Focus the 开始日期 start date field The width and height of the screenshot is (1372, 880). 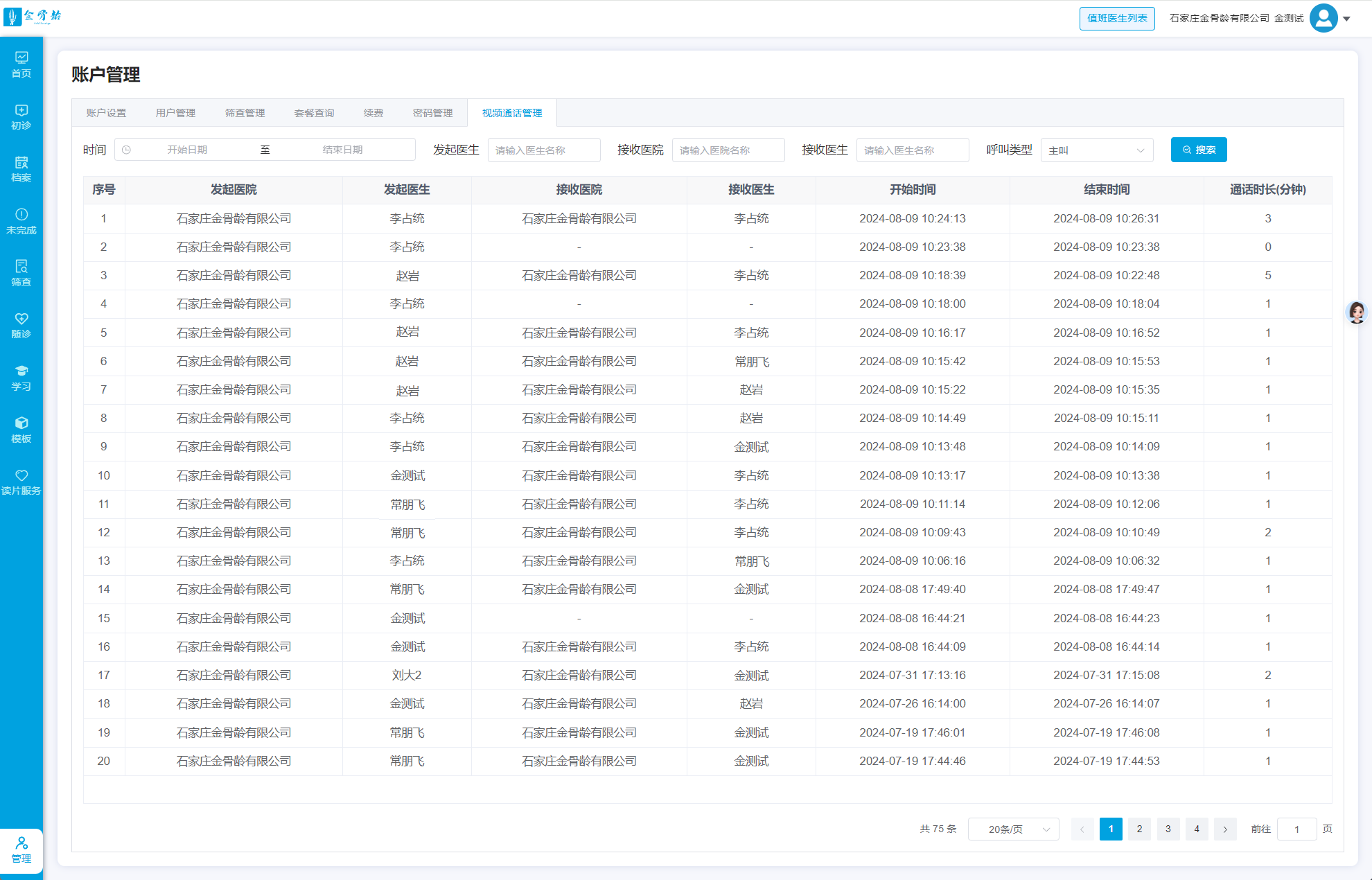(187, 150)
